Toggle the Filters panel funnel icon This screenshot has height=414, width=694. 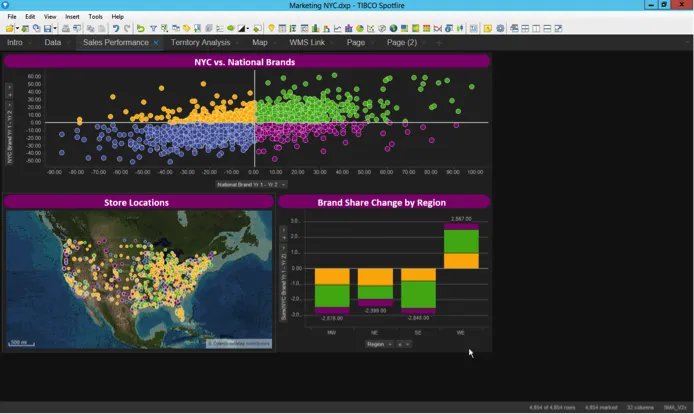point(153,28)
